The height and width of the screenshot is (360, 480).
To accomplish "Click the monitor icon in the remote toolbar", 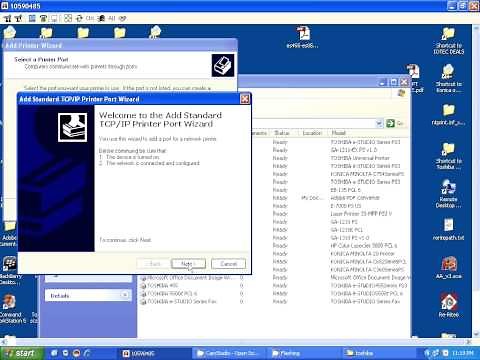I will coord(54,18).
